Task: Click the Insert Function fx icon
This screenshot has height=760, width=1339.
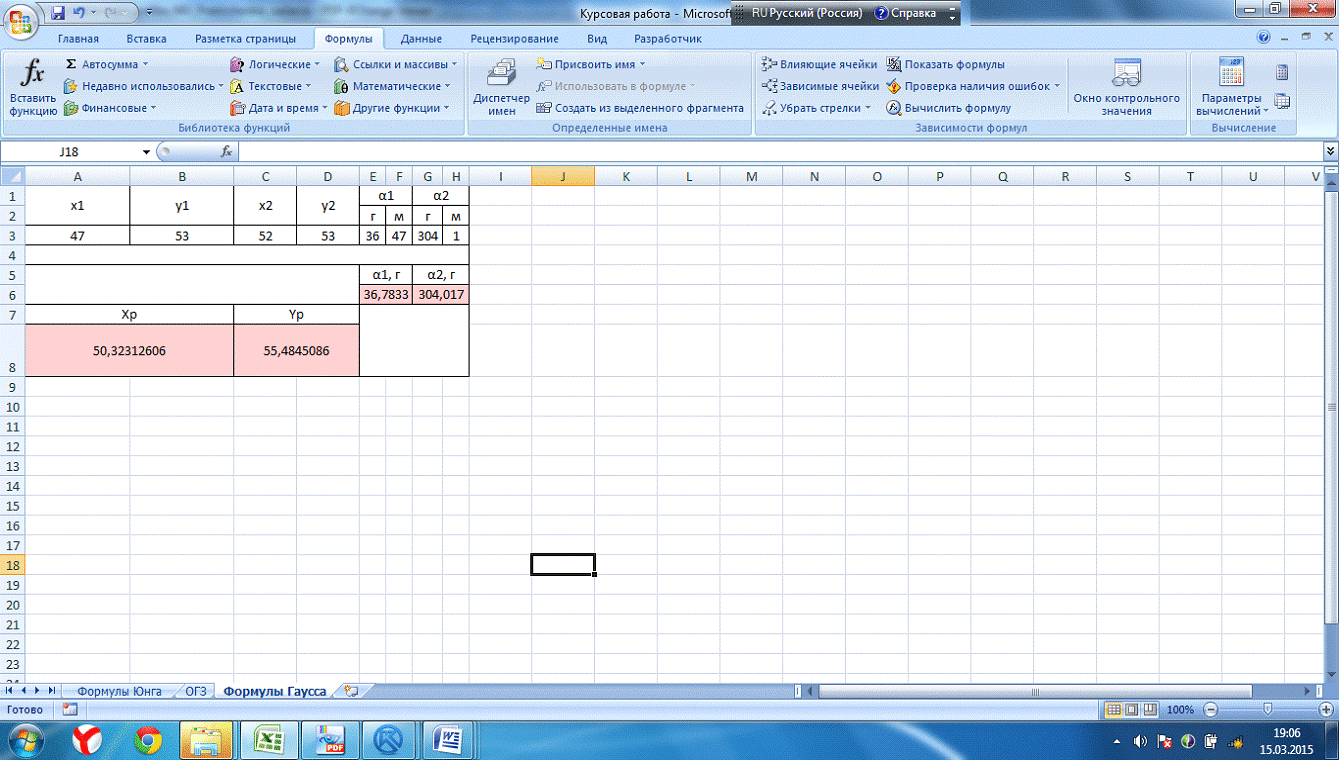Action: tap(33, 73)
